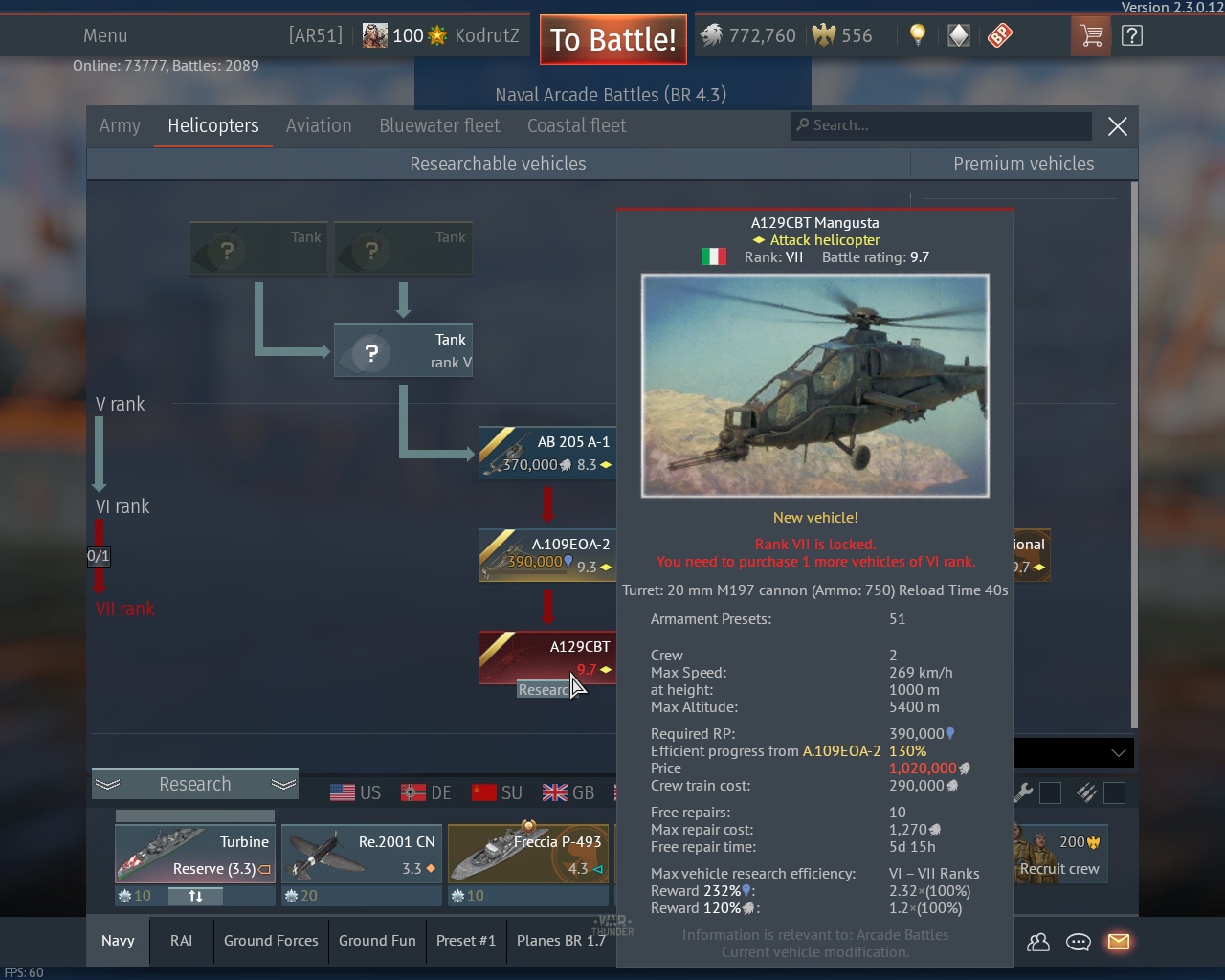The height and width of the screenshot is (980, 1225).
Task: Open the chat speech bubble icon
Action: pos(1079,943)
